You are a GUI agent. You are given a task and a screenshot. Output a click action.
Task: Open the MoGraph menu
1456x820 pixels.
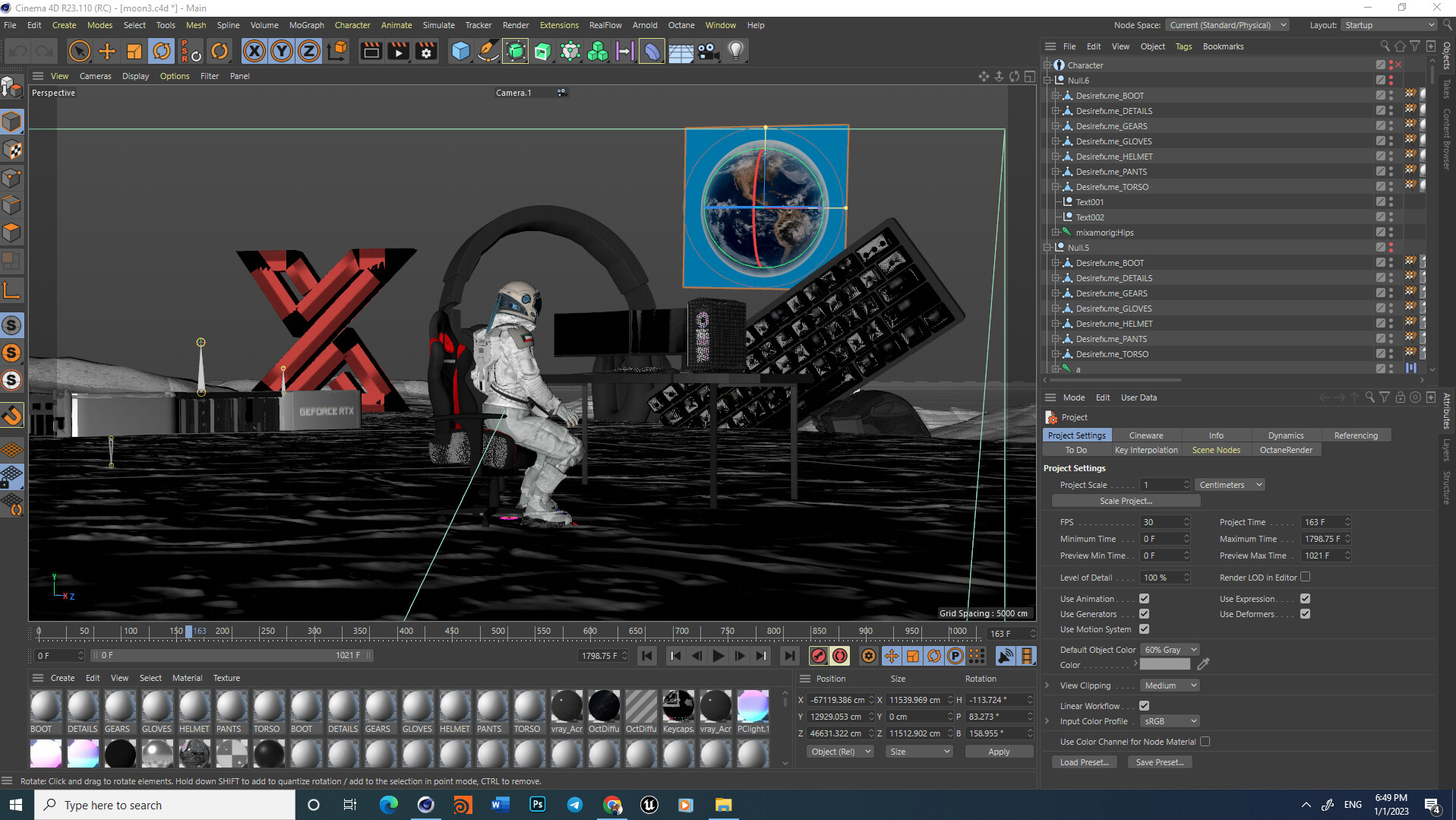306,25
